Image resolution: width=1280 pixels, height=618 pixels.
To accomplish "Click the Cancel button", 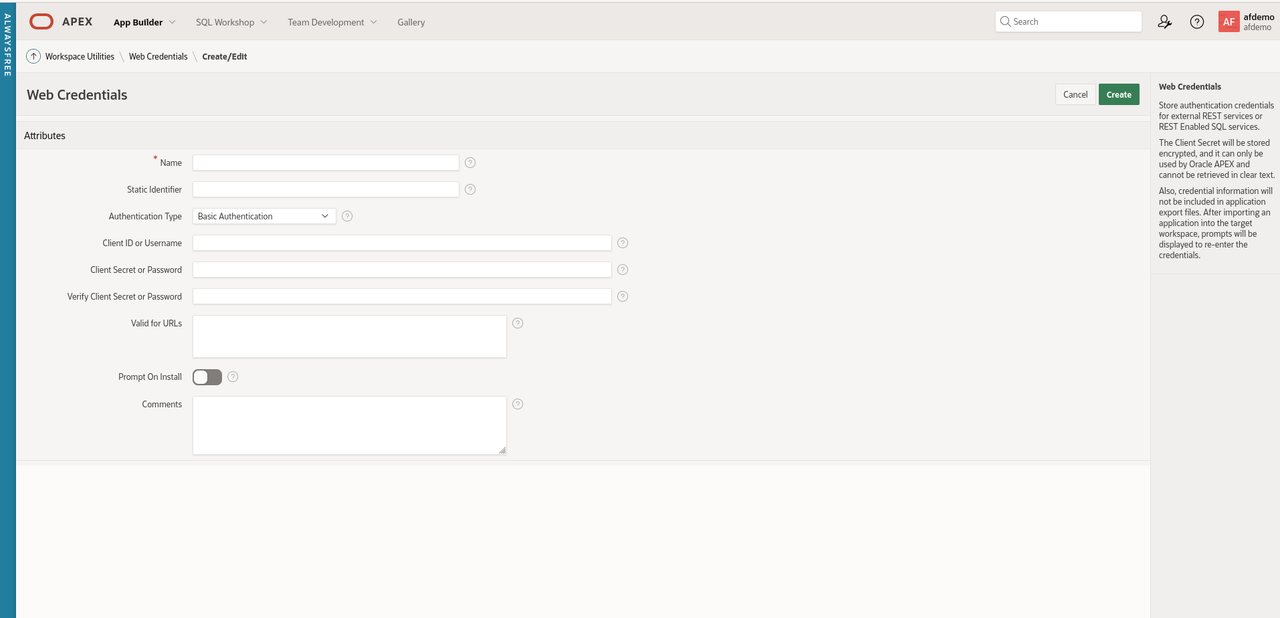I will tap(1075, 94).
